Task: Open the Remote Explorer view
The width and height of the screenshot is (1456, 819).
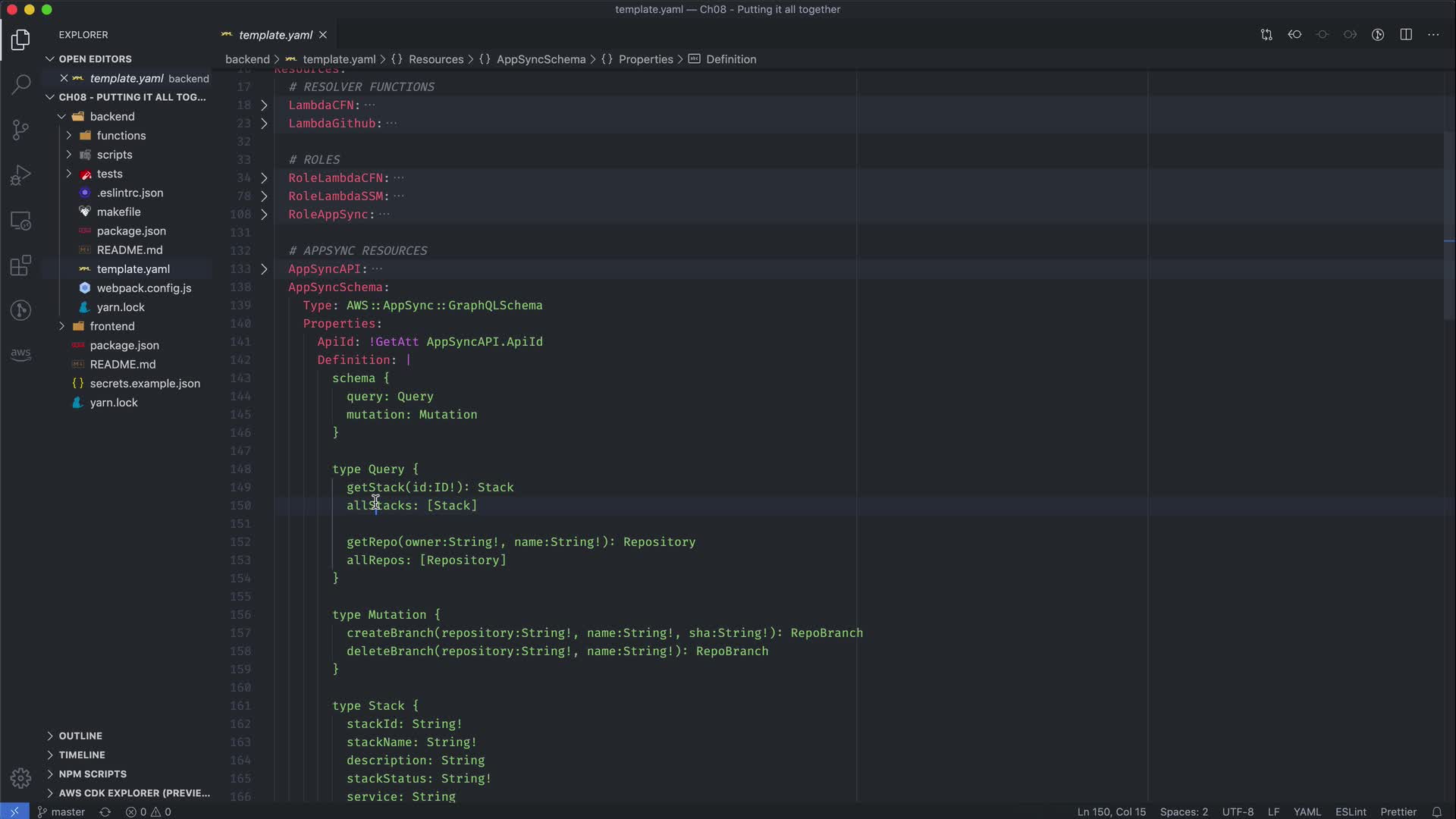Action: coord(21,221)
